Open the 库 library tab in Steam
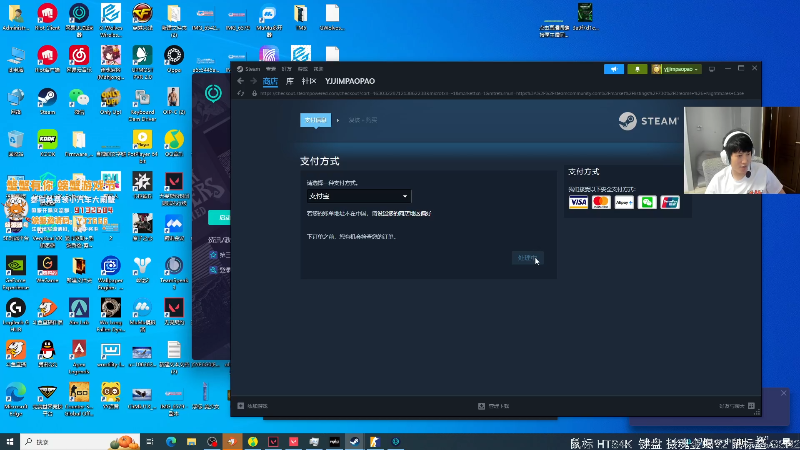 290,81
